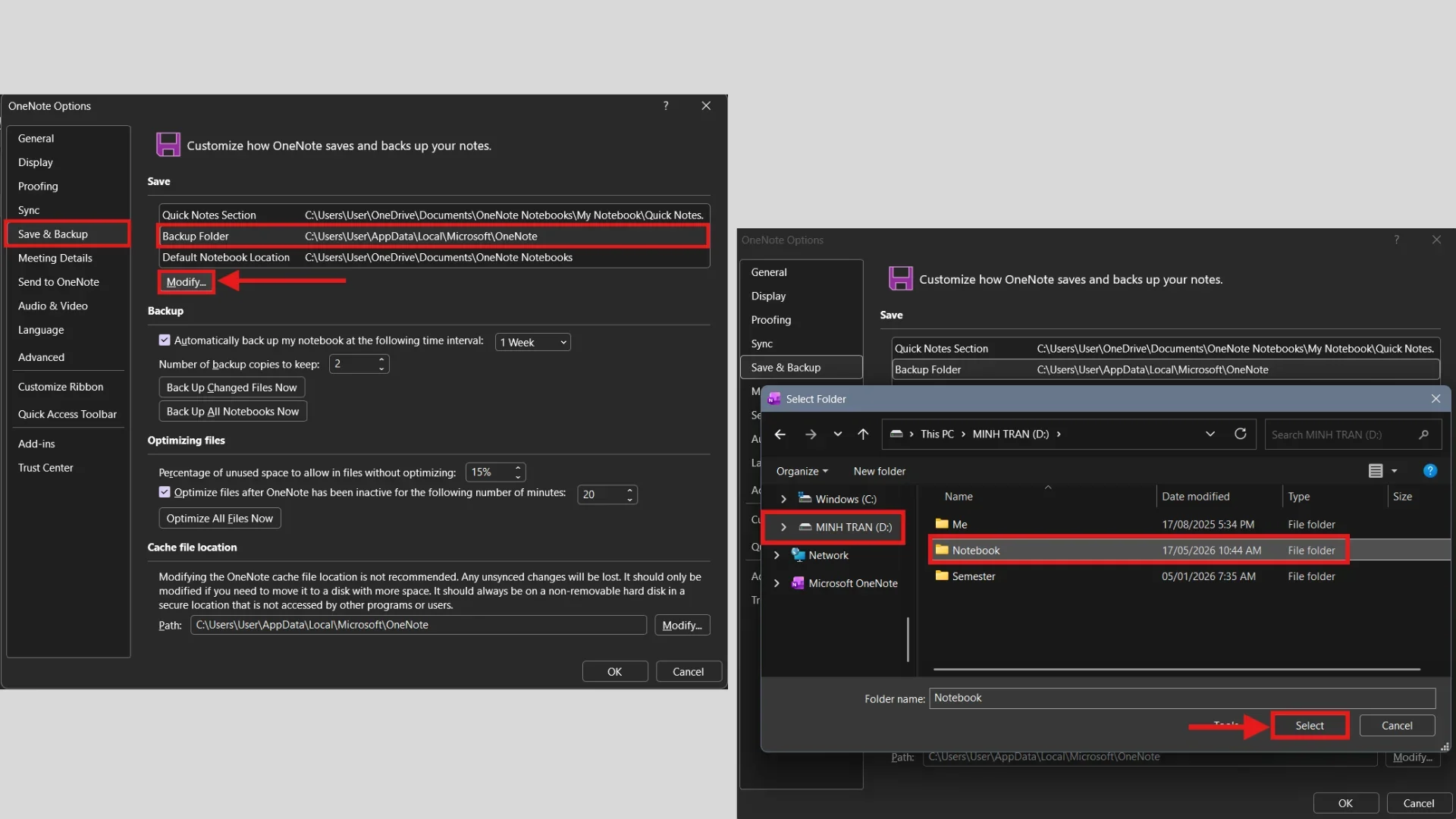Click the Folder name input field
Screen dimensions: 1456x819
point(1182,698)
